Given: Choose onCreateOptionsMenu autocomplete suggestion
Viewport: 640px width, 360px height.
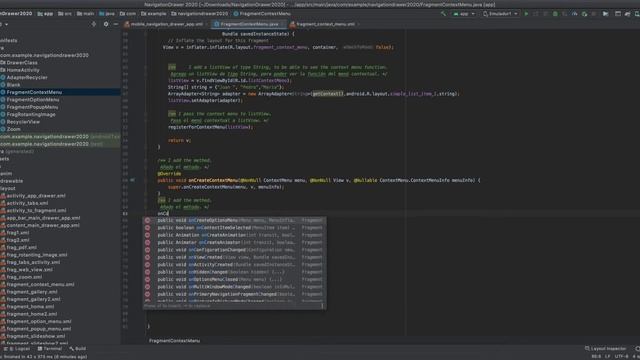Looking at the screenshot, I should (x=234, y=220).
